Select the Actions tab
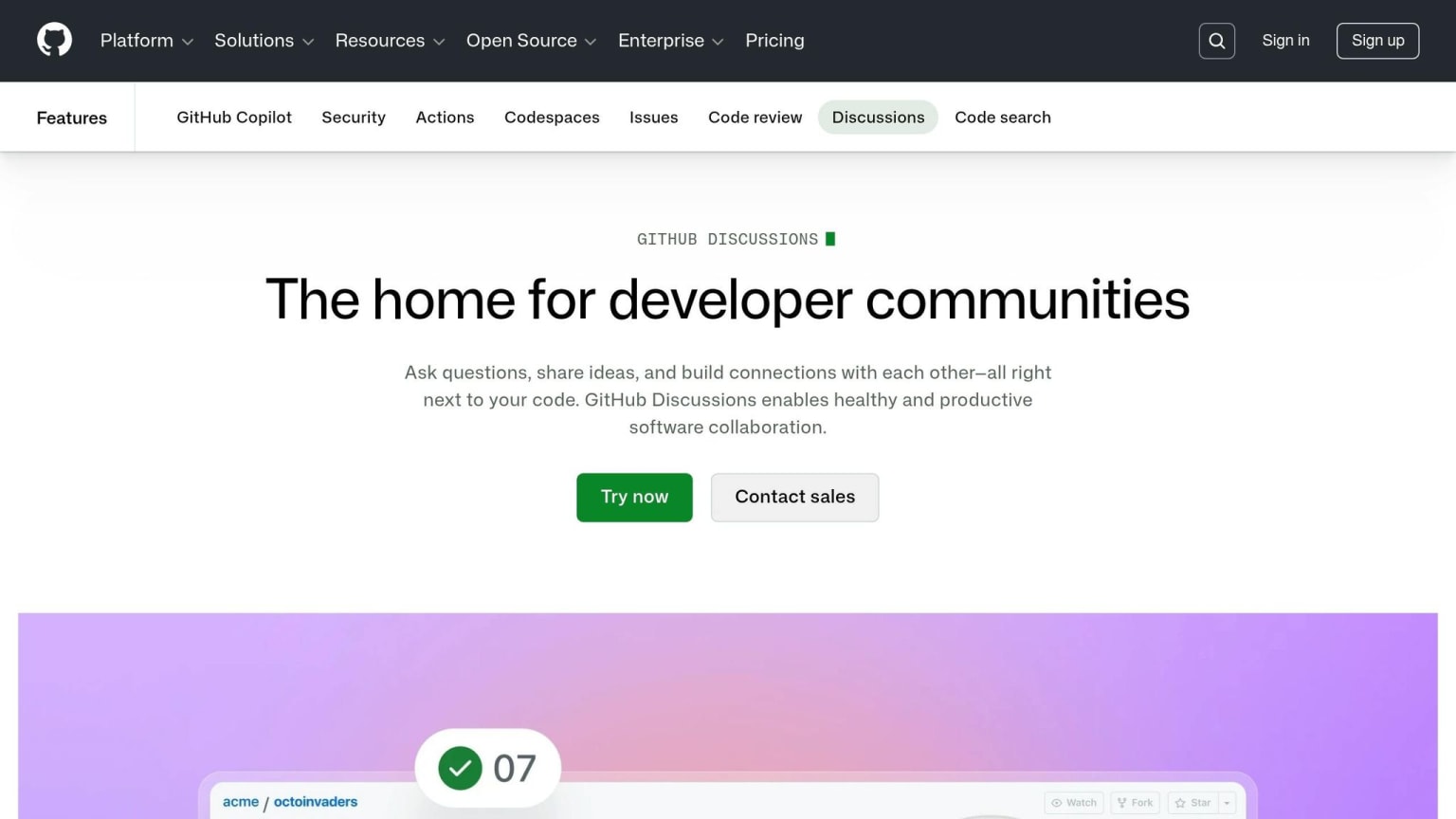The height and width of the screenshot is (819, 1456). click(x=445, y=118)
